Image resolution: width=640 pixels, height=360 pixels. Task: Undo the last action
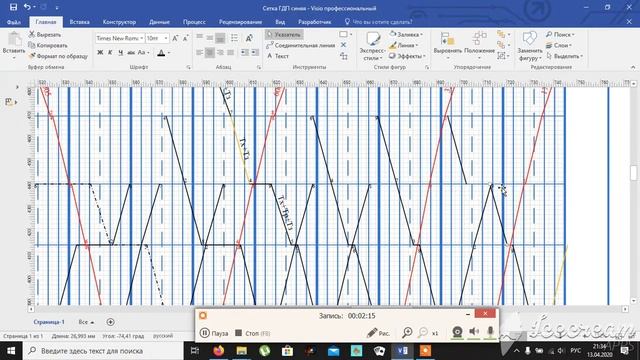27,7
